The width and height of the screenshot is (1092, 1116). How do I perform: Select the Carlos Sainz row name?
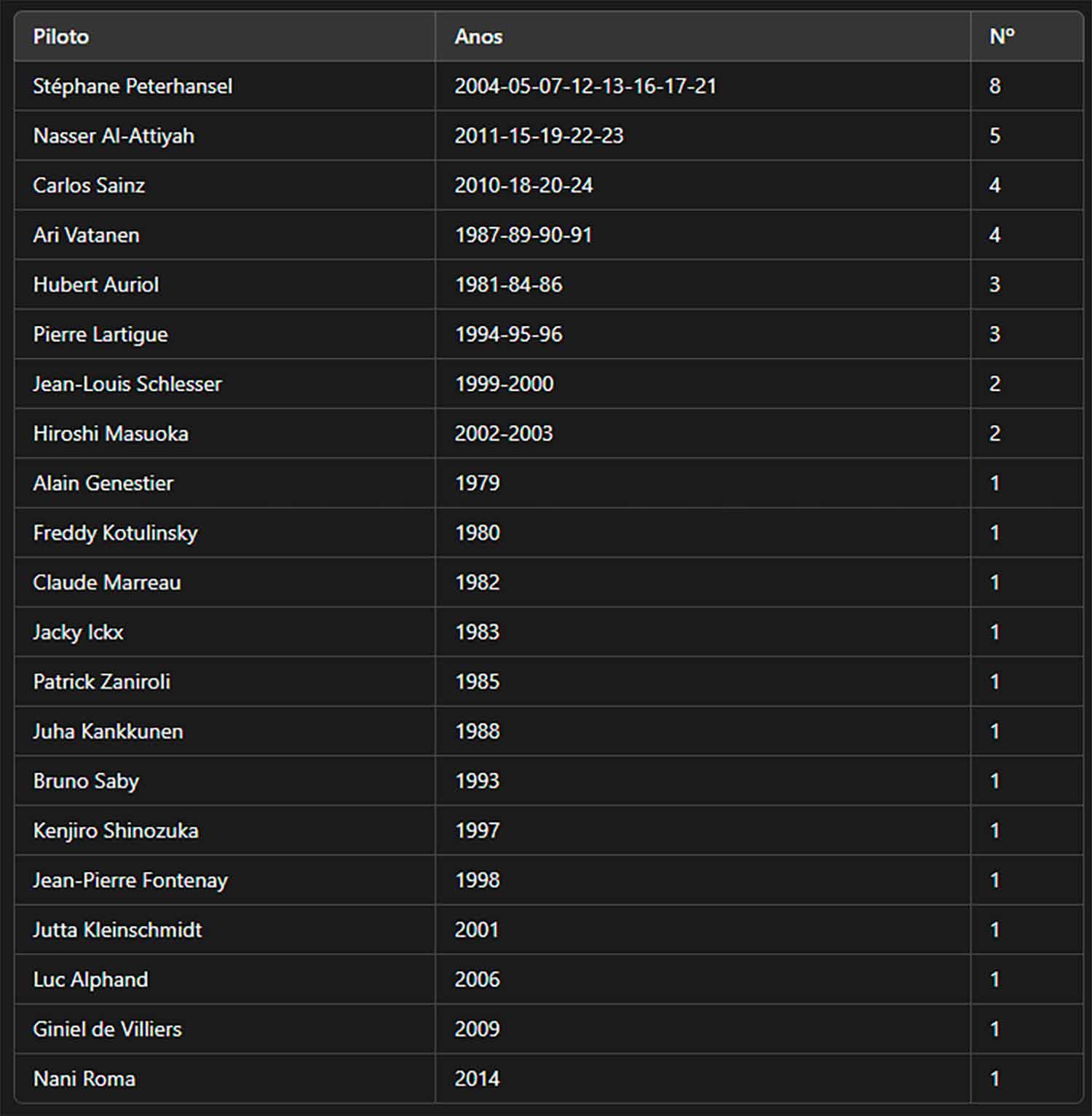click(x=89, y=186)
